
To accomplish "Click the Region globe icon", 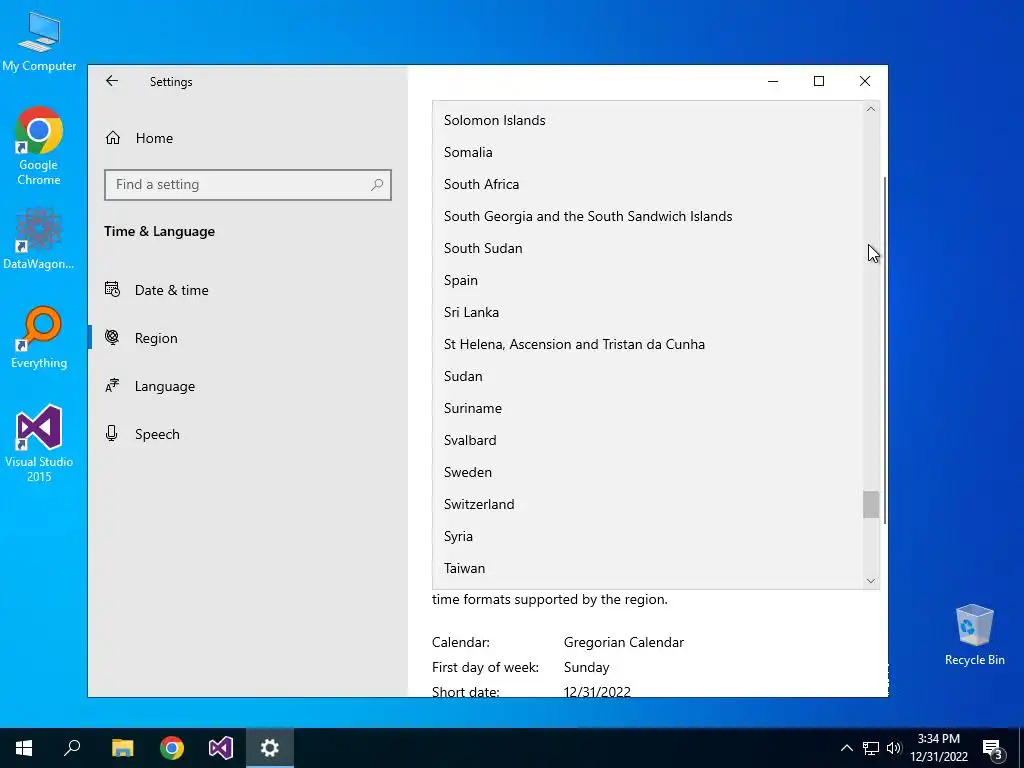I will click(112, 338).
